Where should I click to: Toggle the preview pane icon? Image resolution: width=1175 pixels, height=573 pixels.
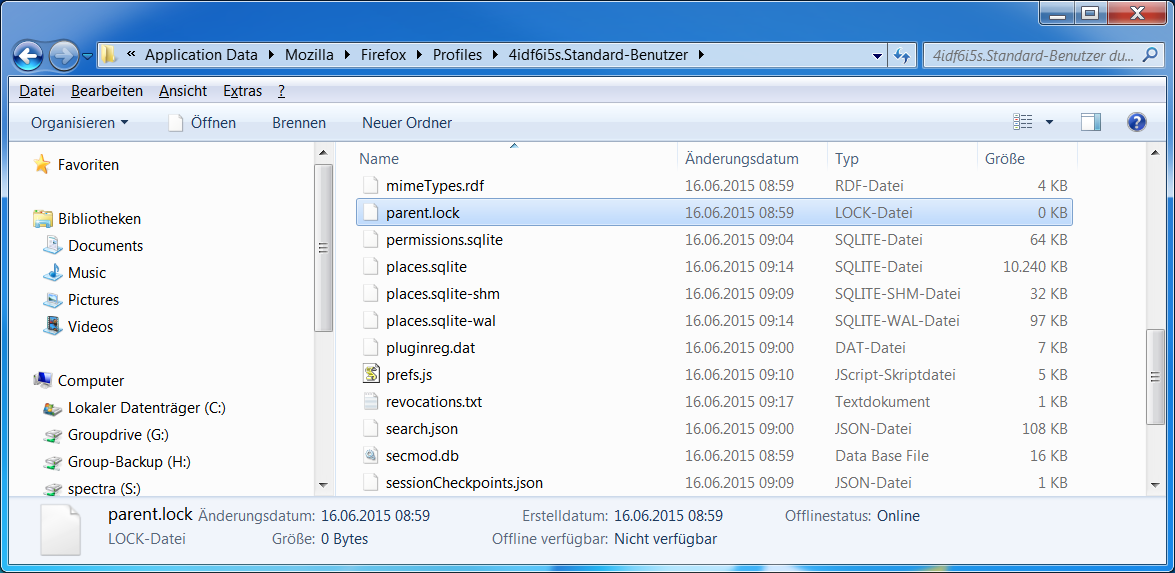1091,122
